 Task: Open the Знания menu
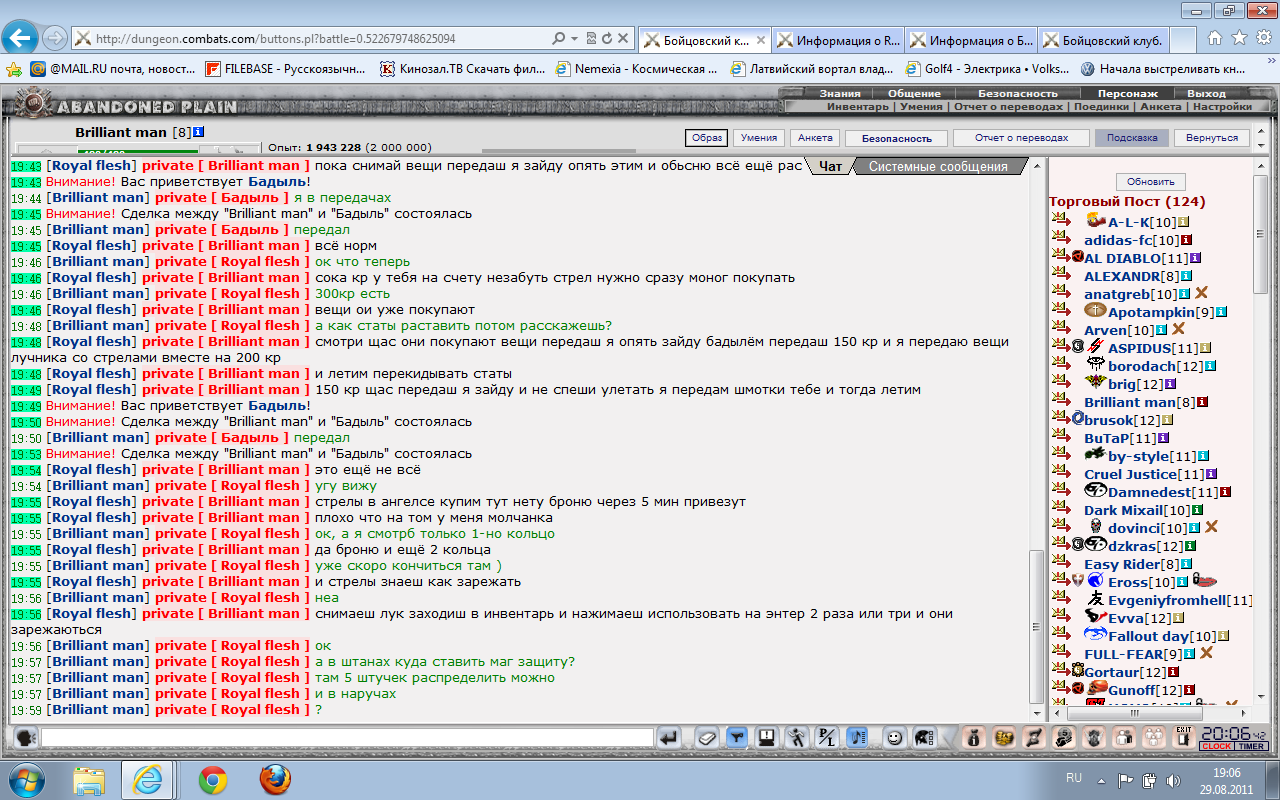[x=840, y=94]
